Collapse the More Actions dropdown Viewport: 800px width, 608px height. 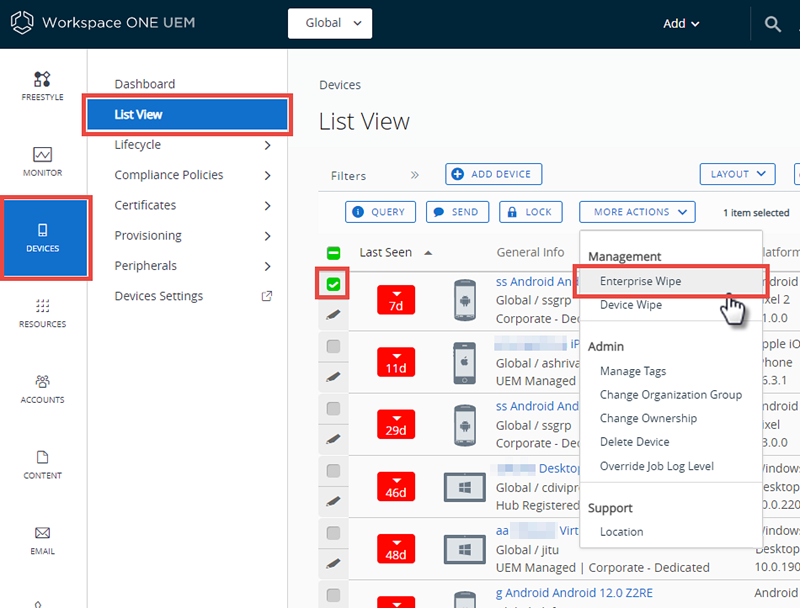click(x=637, y=212)
